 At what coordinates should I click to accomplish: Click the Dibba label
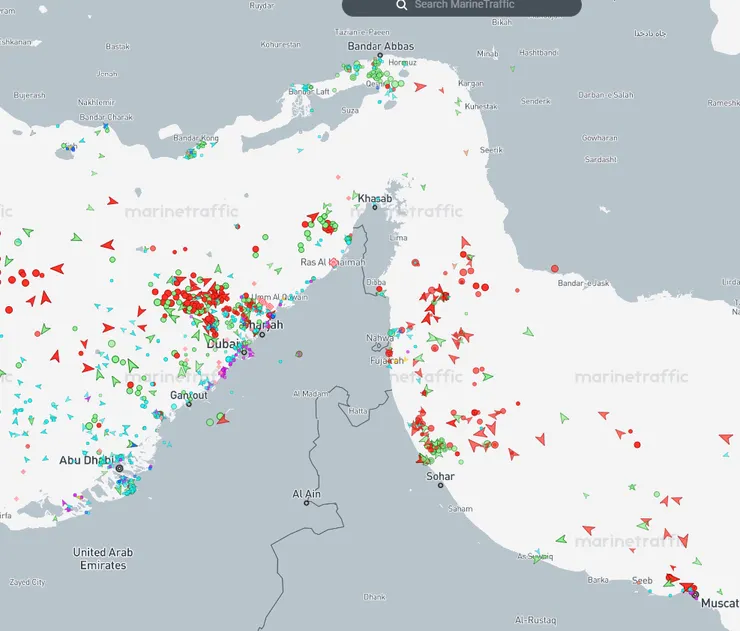tap(376, 282)
